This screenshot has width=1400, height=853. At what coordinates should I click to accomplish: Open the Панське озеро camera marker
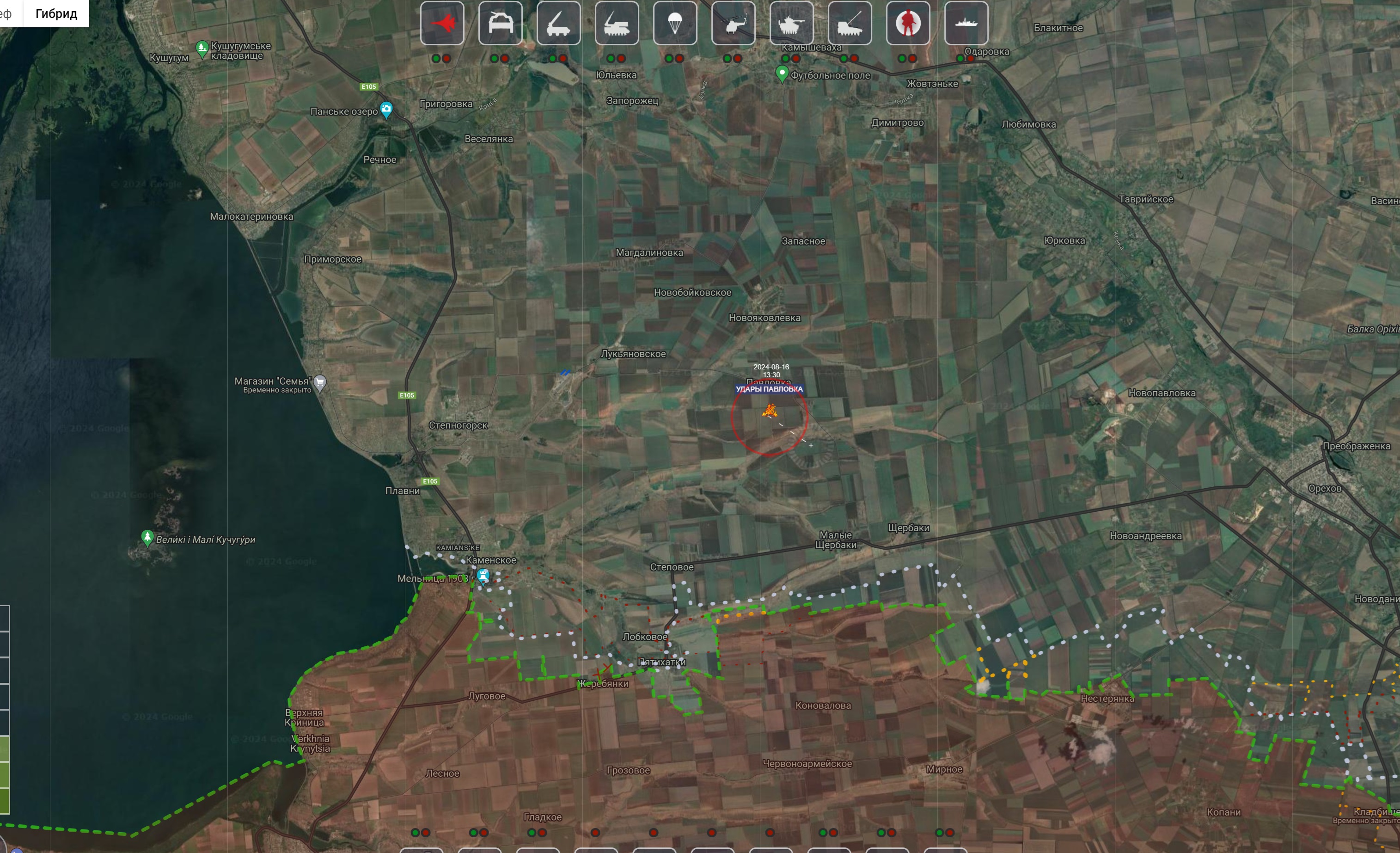tap(386, 109)
